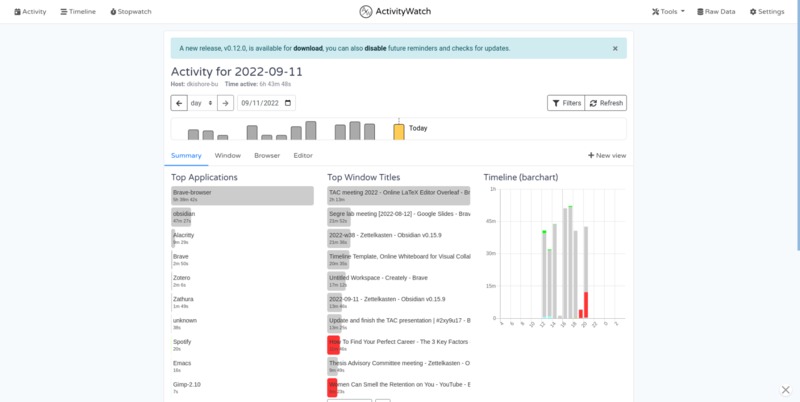The width and height of the screenshot is (800, 402).
Task: Open the day period selector
Action: [x=202, y=103]
